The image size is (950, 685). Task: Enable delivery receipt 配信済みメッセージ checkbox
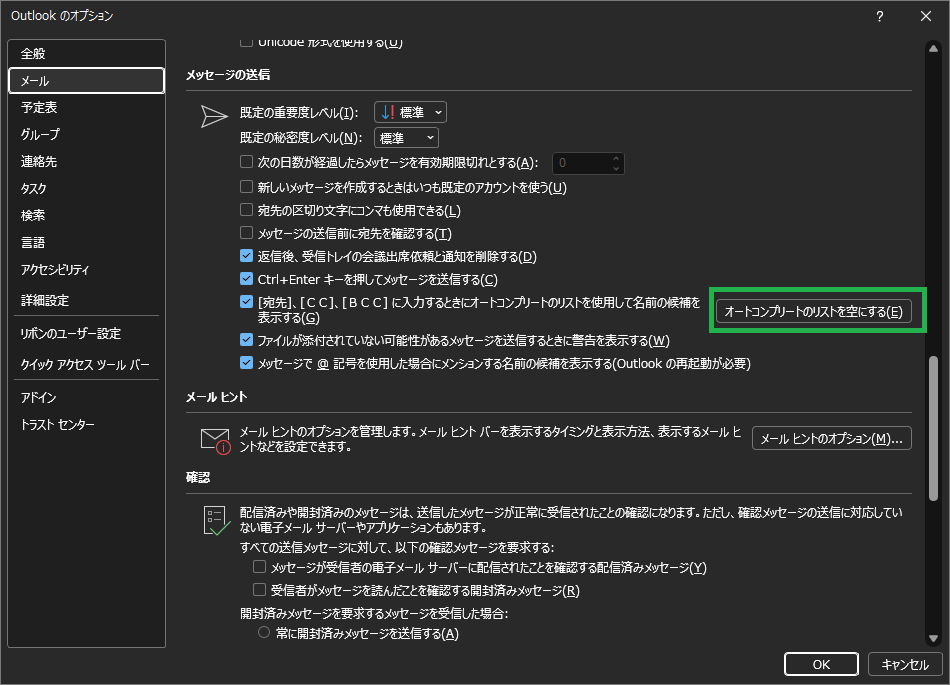259,567
